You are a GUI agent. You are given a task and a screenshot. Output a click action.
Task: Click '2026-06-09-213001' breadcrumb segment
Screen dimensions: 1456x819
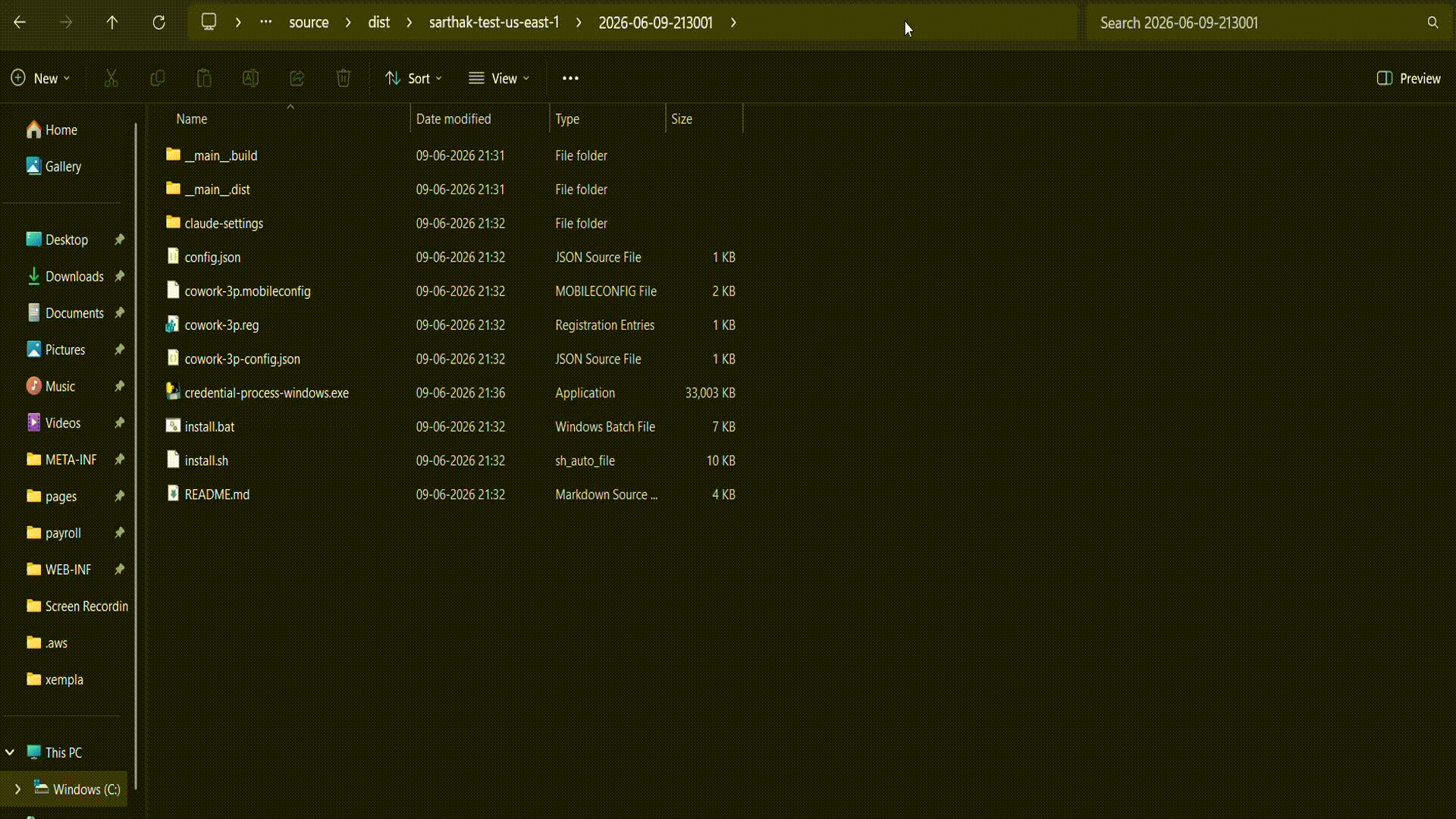point(655,23)
